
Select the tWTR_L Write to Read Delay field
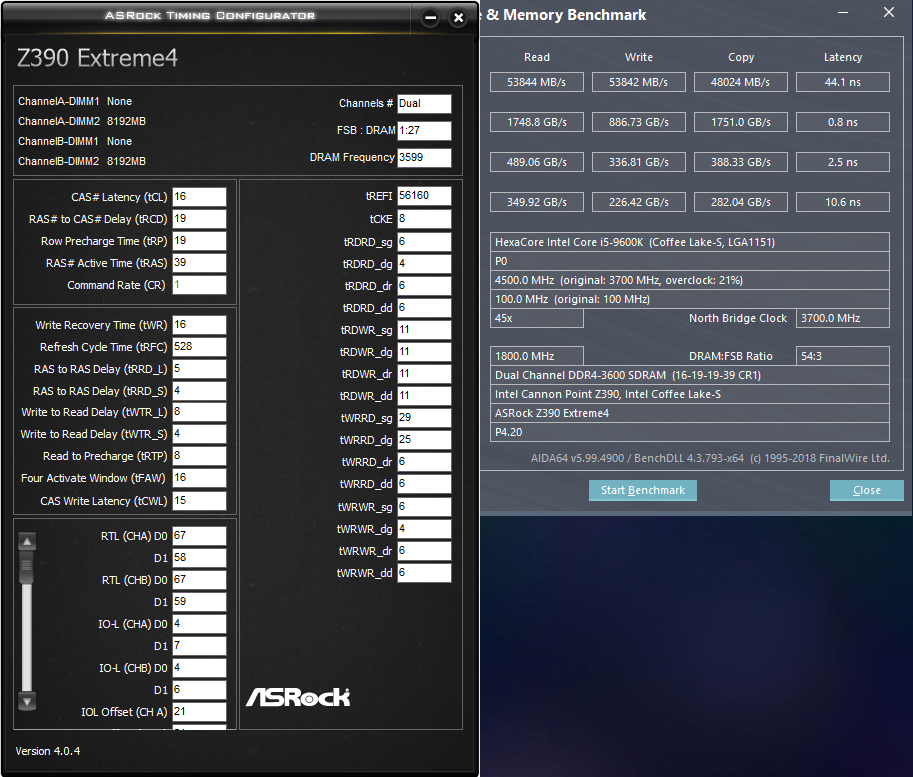tap(199, 412)
